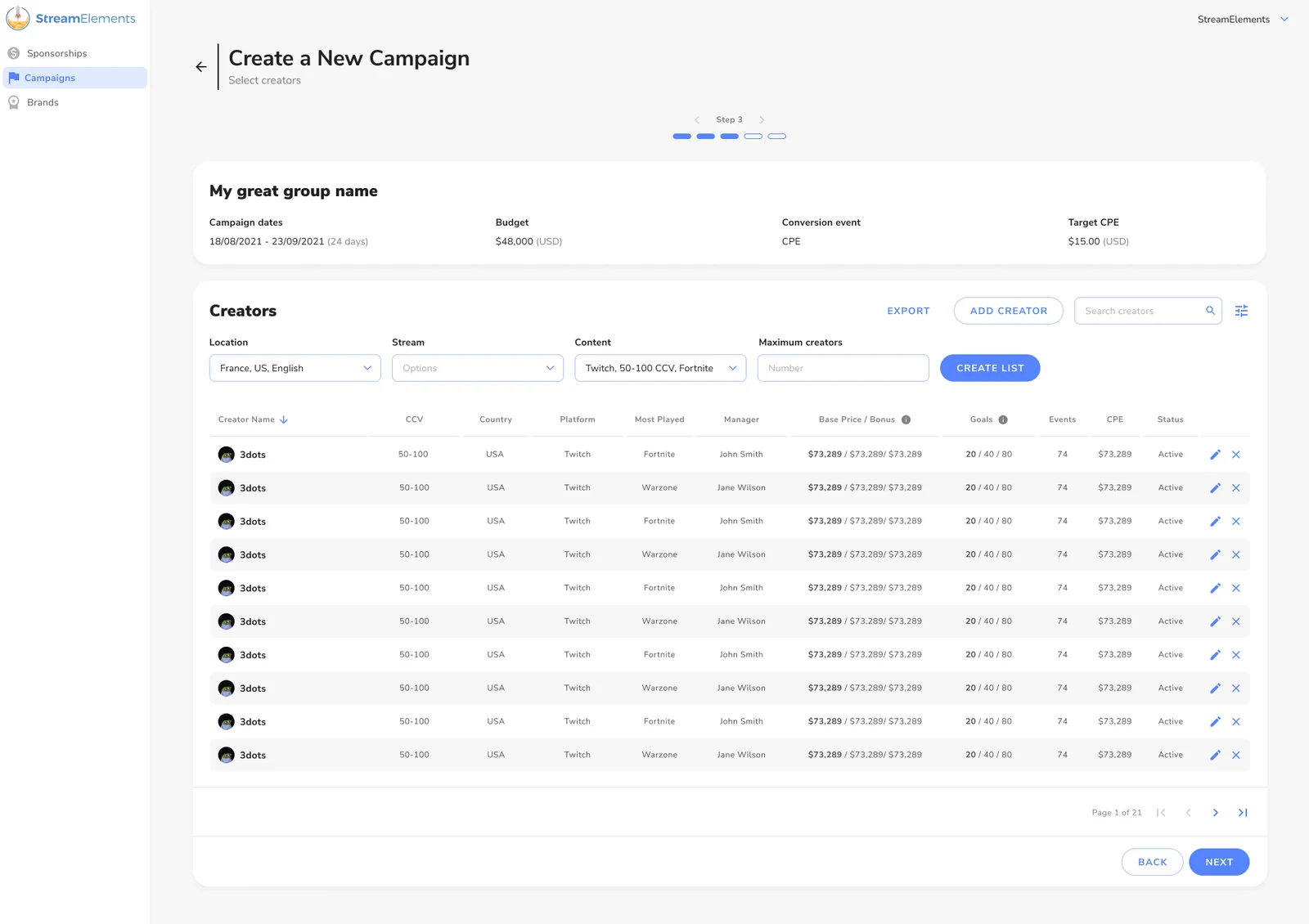The height and width of the screenshot is (924, 1309).
Task: Go to next page of creators
Action: click(x=1216, y=813)
